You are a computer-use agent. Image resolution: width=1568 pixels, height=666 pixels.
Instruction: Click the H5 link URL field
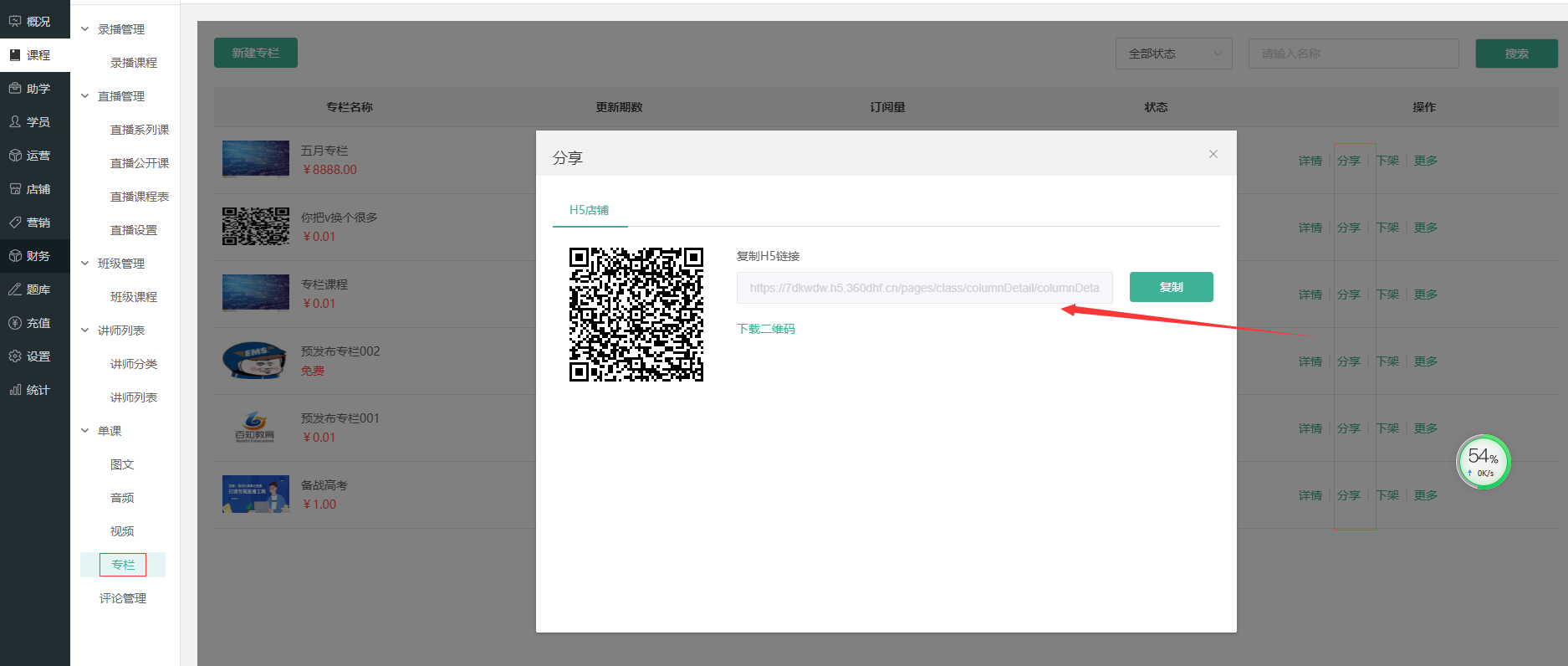[x=924, y=288]
